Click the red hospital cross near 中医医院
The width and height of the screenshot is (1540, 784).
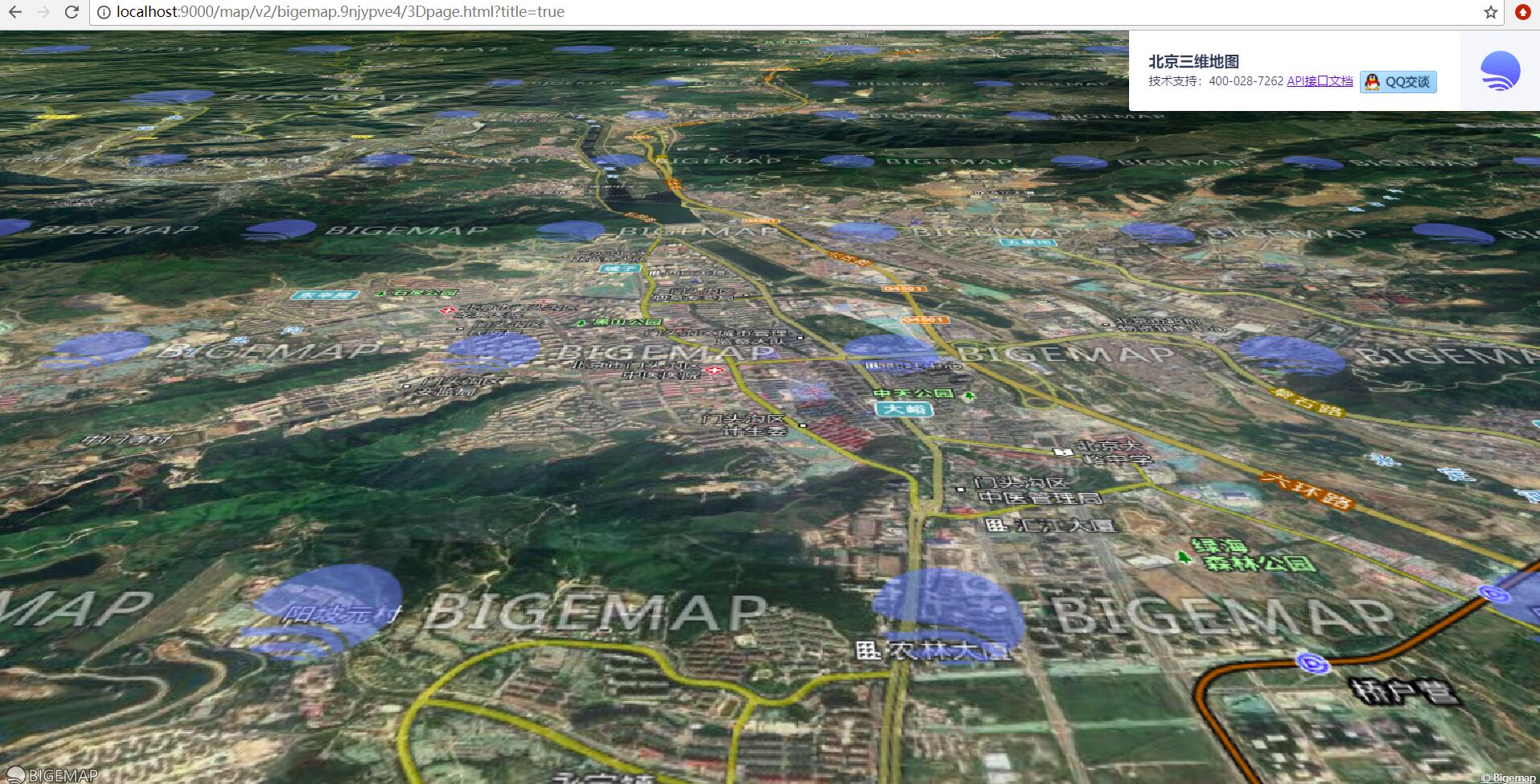[x=716, y=369]
